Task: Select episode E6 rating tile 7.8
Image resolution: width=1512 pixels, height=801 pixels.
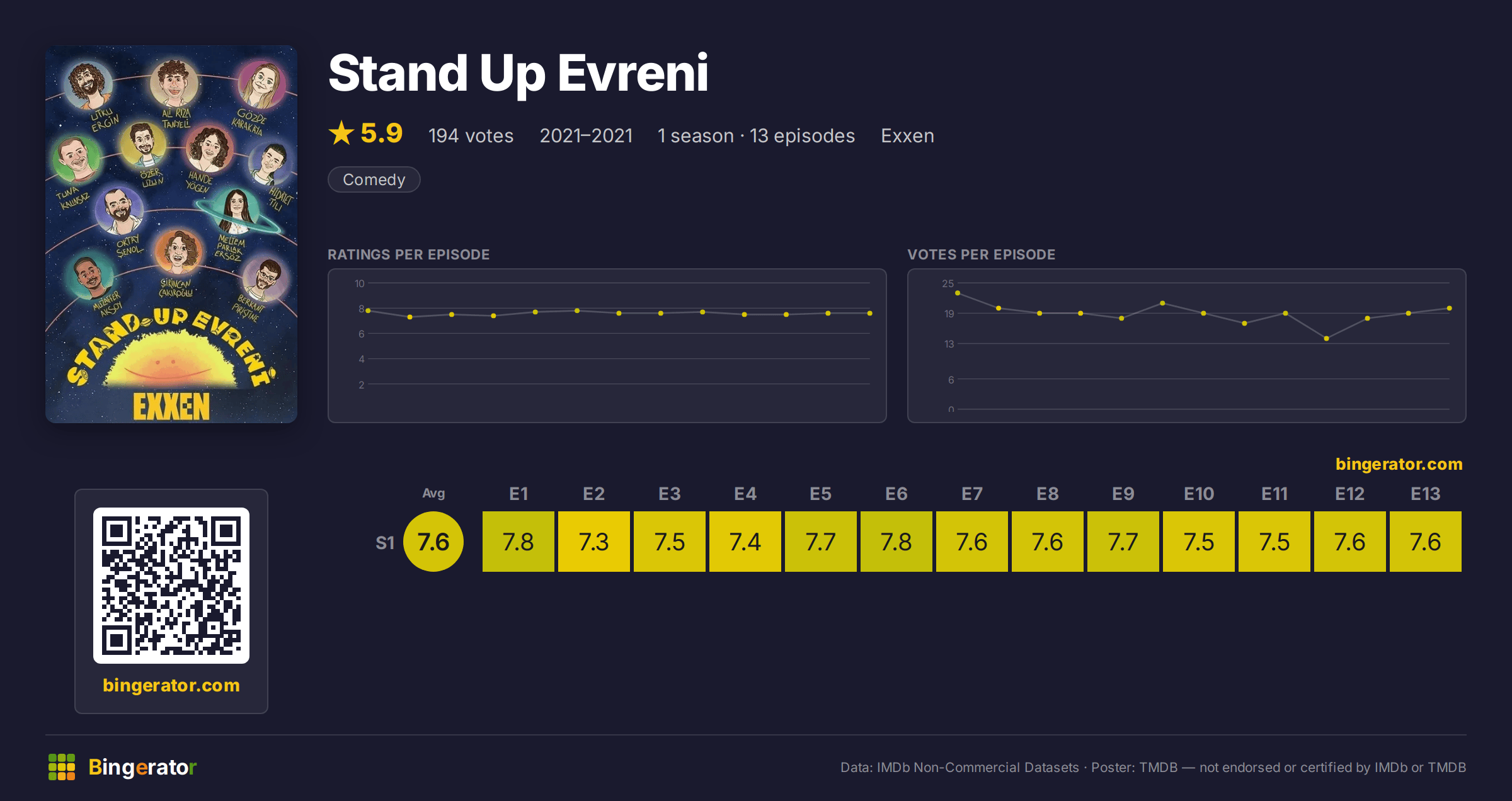Action: (x=896, y=542)
